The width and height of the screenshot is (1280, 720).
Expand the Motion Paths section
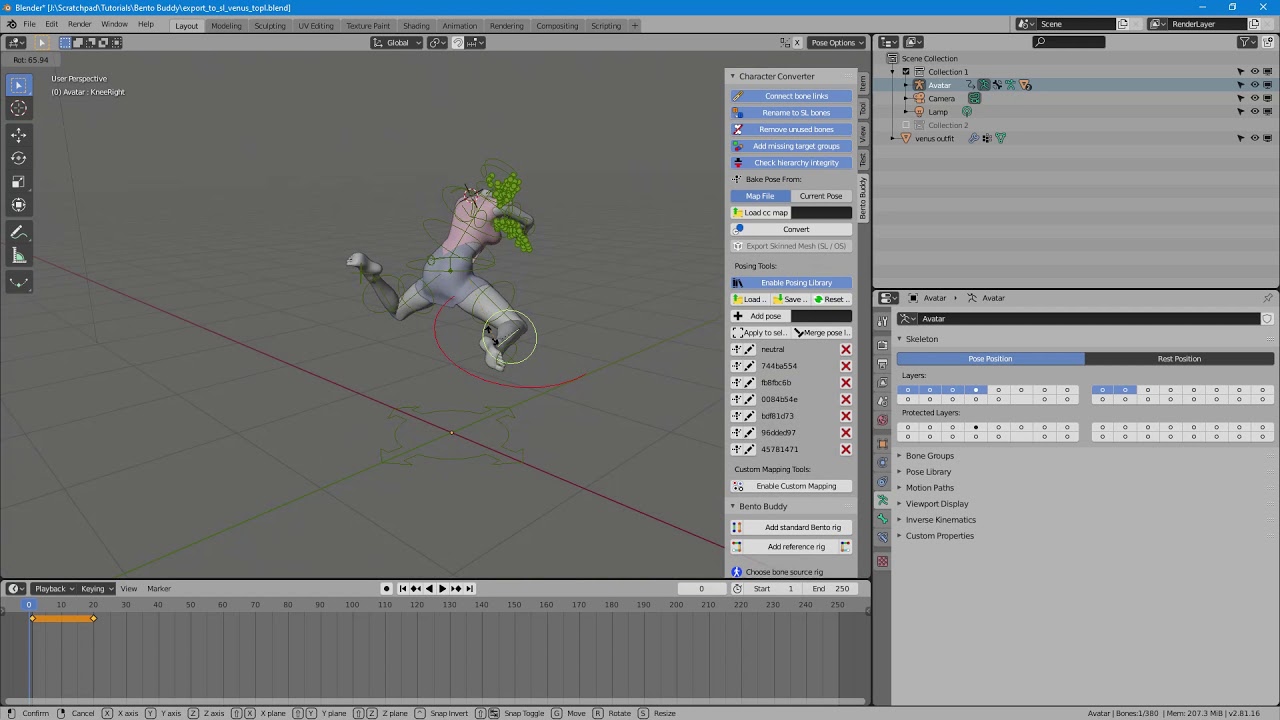(929, 488)
